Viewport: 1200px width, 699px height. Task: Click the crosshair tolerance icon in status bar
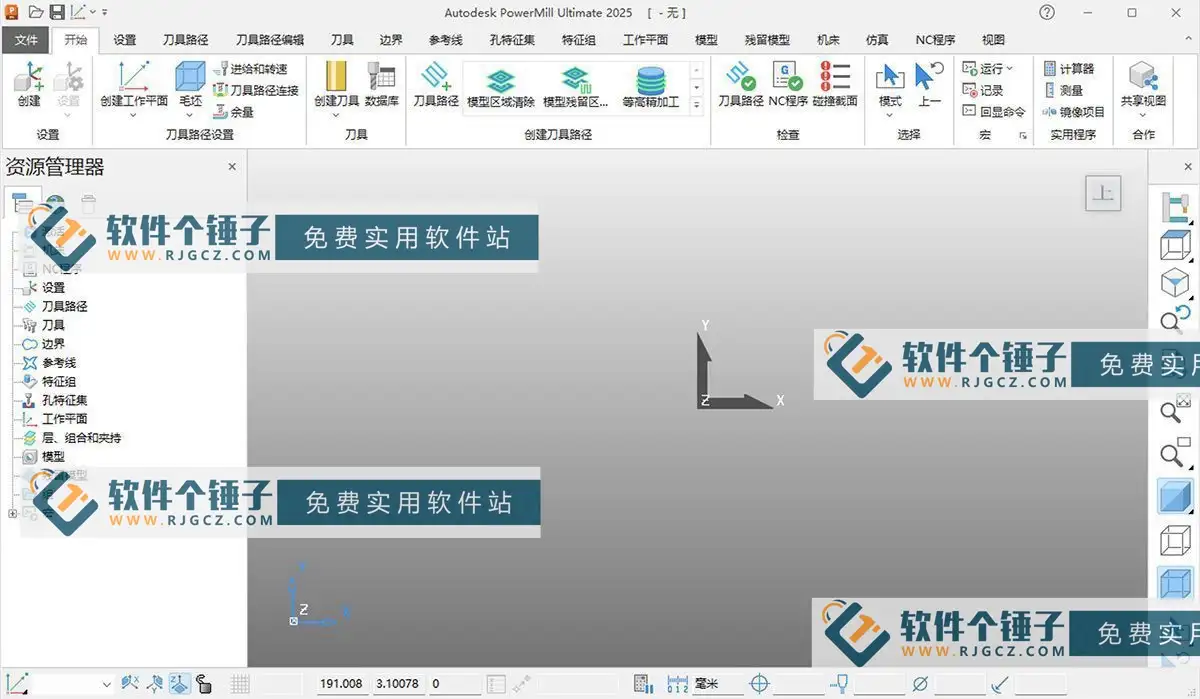760,684
